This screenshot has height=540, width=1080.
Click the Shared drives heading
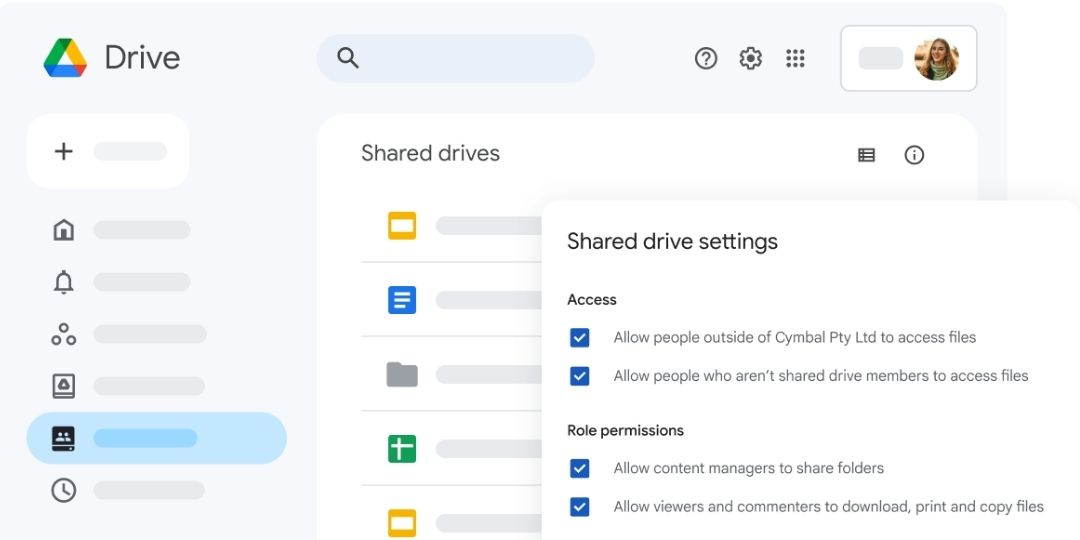coord(430,153)
